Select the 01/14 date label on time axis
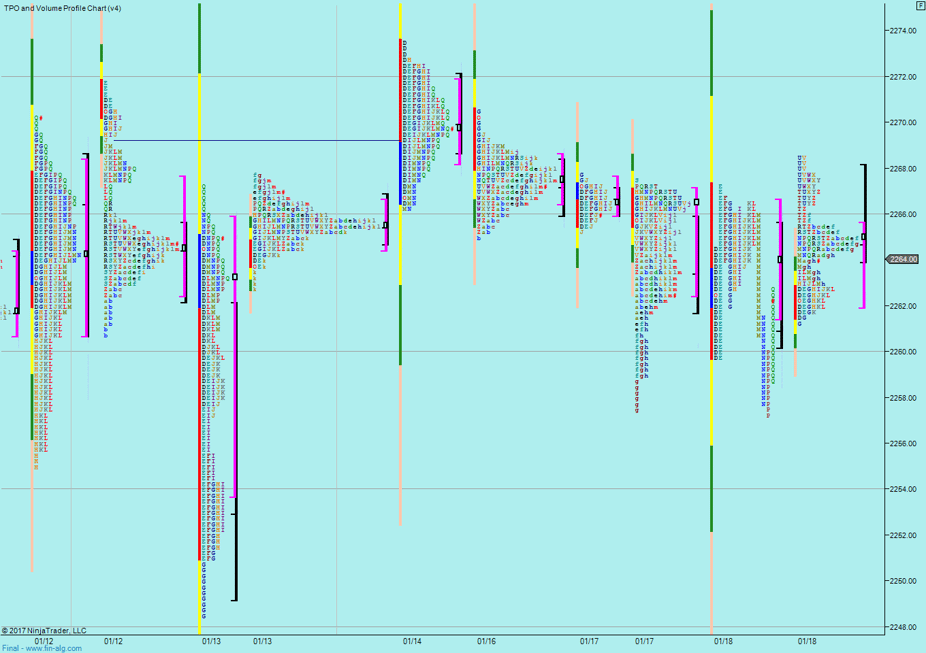The image size is (926, 653). (412, 640)
